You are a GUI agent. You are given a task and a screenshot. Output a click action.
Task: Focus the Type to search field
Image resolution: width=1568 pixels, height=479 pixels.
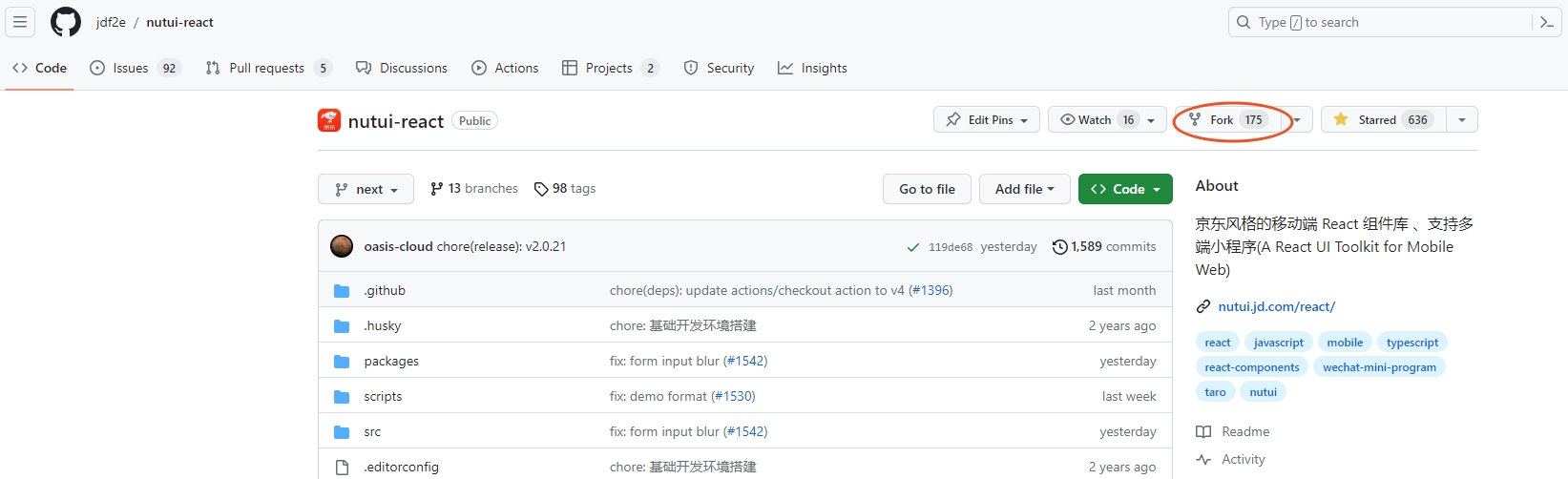click(1384, 22)
